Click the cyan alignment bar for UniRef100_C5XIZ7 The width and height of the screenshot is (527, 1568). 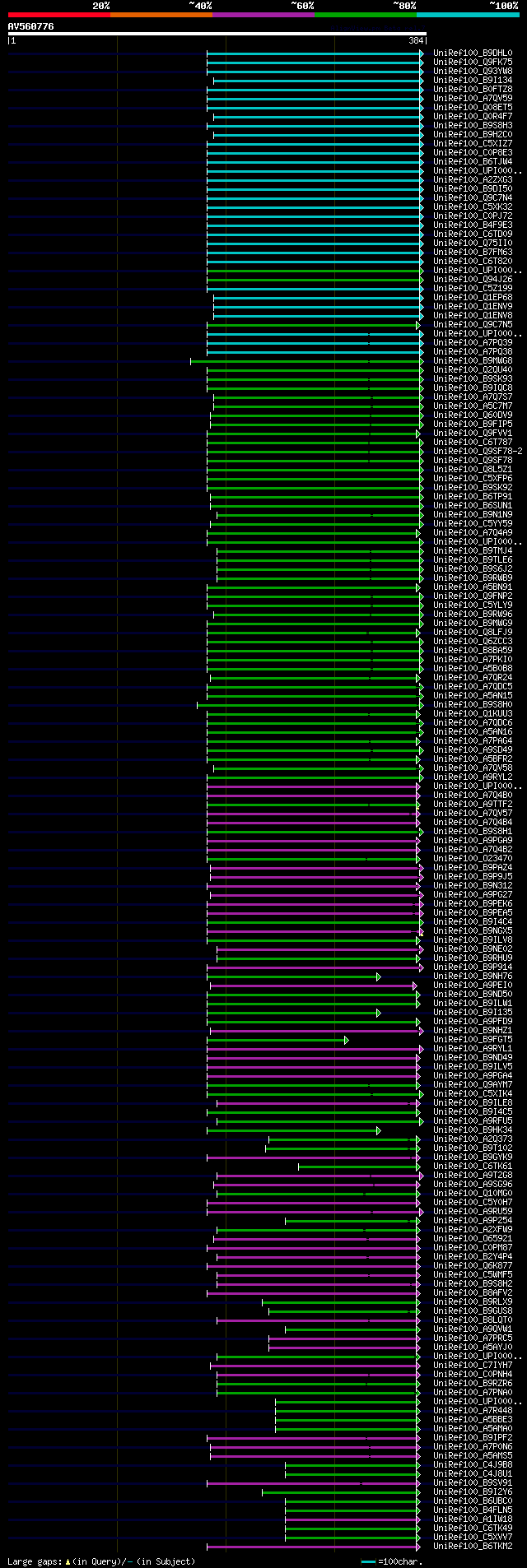(x=315, y=144)
